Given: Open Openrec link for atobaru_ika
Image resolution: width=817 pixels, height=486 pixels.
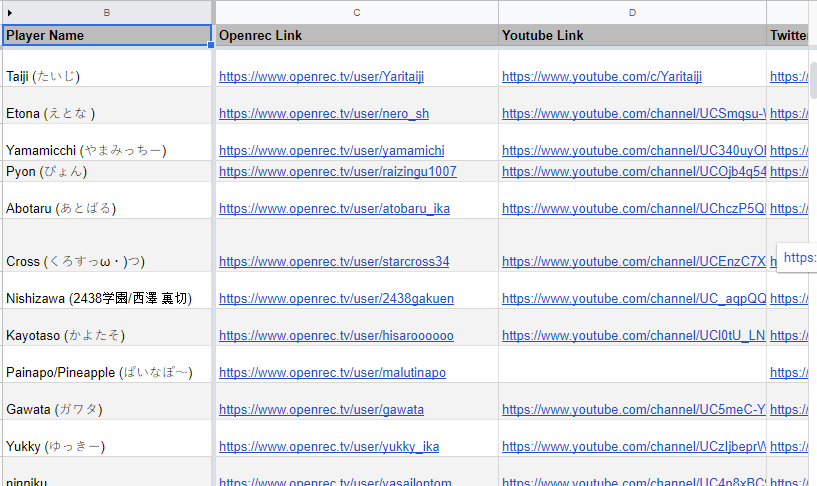Looking at the screenshot, I should (335, 208).
